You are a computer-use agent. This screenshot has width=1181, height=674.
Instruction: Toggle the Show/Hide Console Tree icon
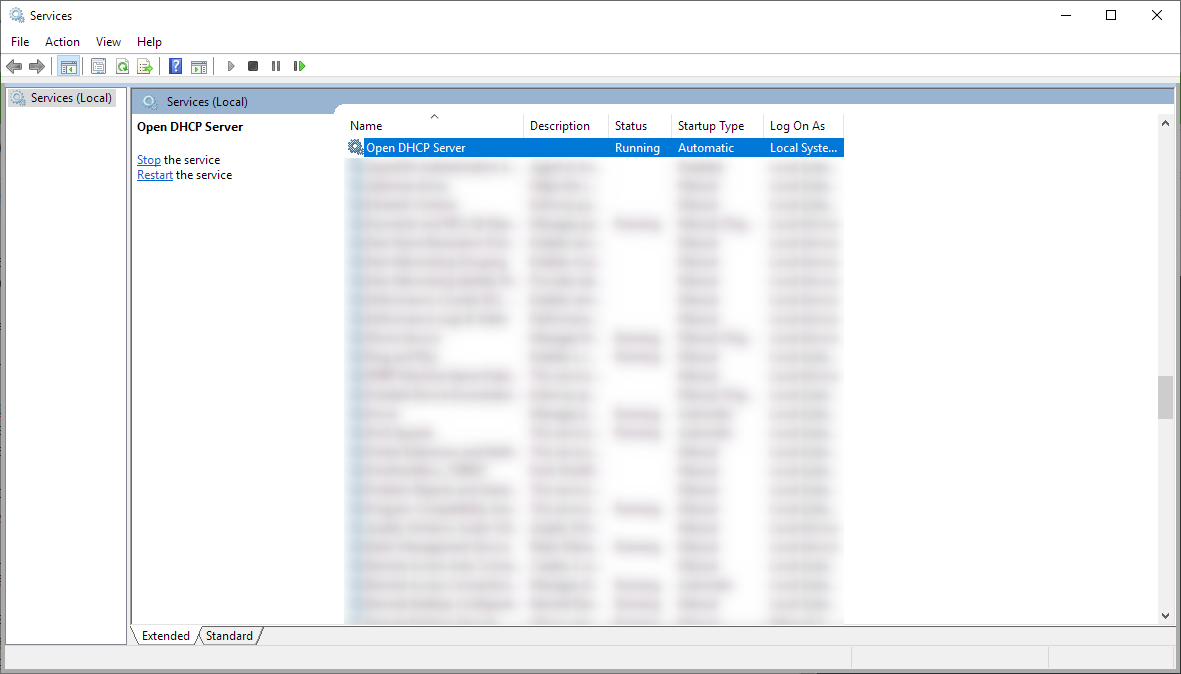point(69,66)
